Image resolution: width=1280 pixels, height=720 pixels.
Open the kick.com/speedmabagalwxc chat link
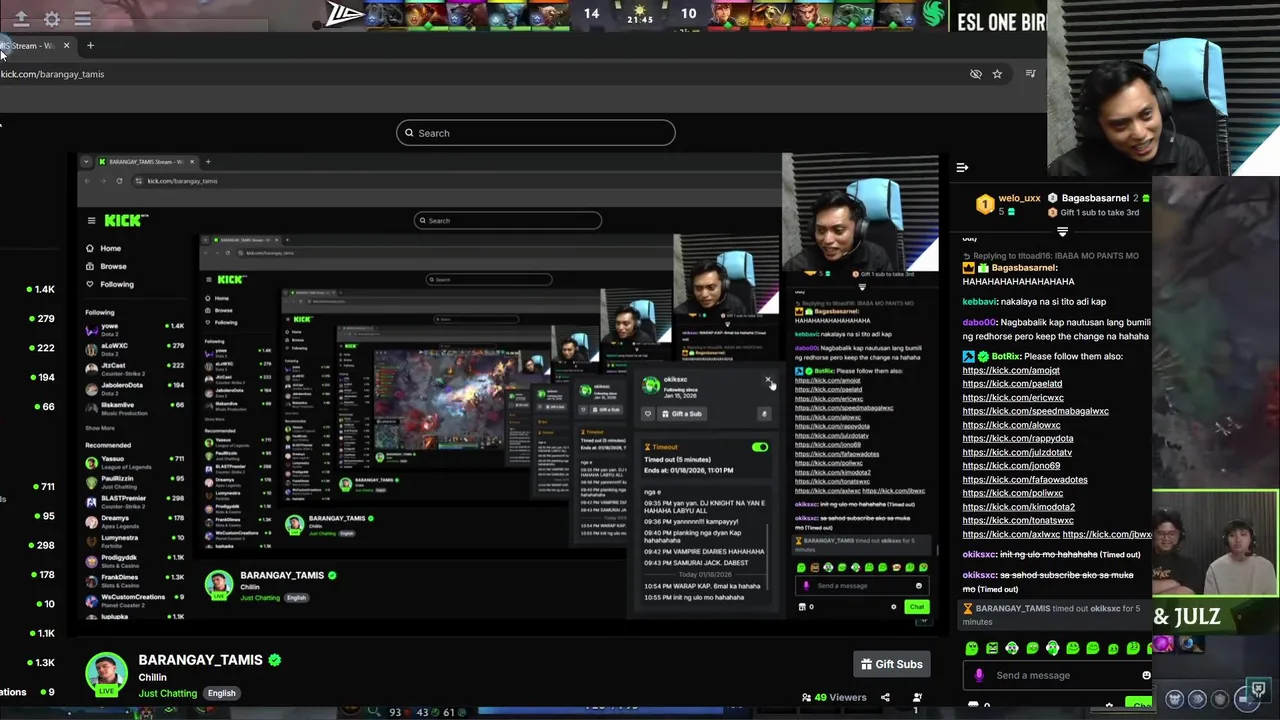(x=1035, y=411)
